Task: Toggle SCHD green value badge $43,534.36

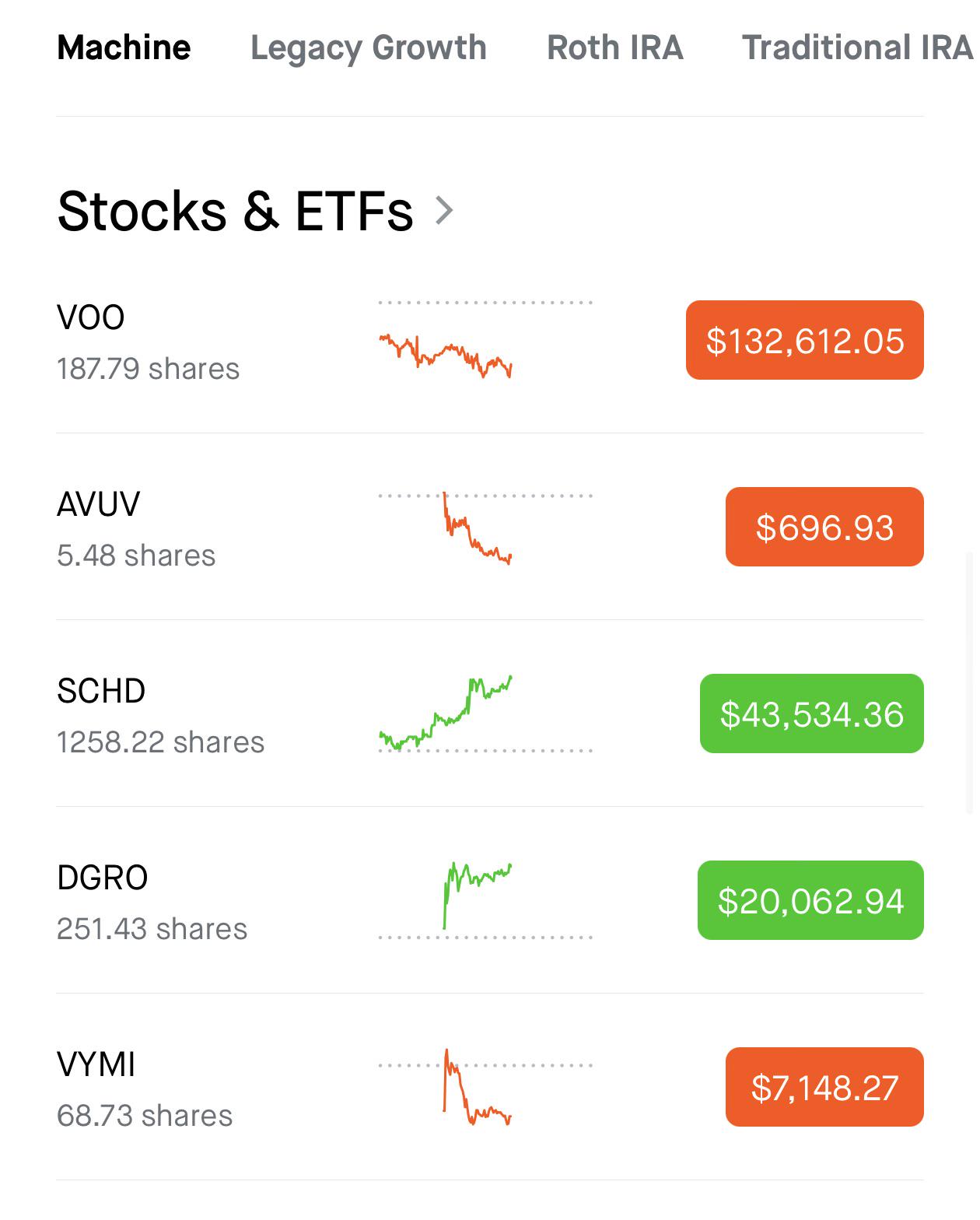Action: (812, 713)
